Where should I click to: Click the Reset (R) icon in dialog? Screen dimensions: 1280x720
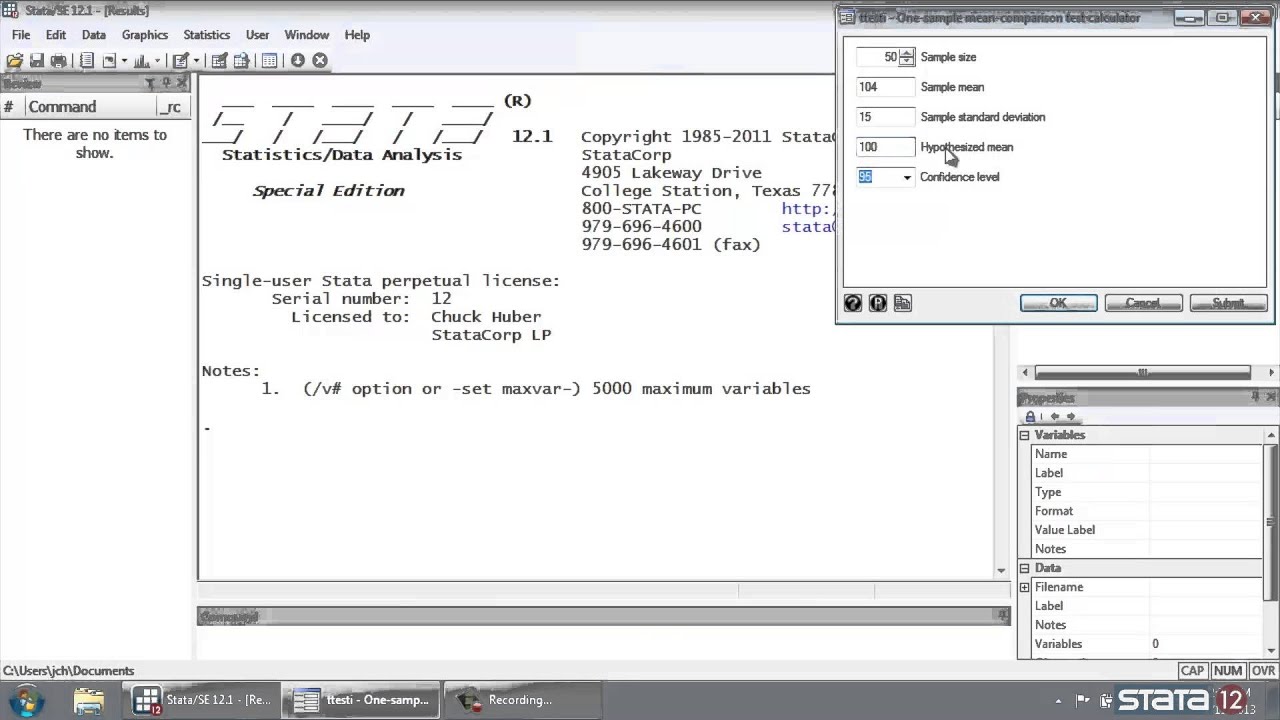[878, 303]
